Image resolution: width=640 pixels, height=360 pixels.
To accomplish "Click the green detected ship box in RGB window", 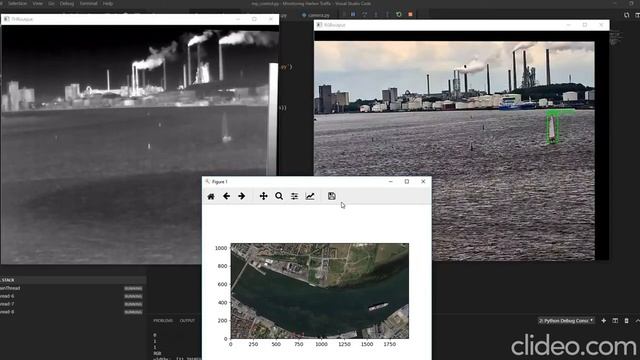I will click(x=552, y=128).
